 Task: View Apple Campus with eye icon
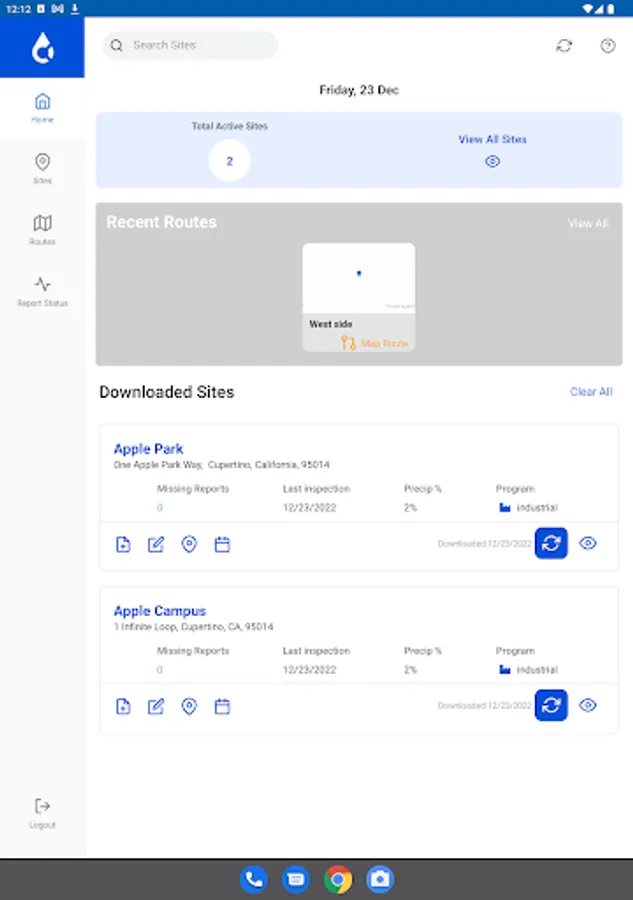(x=588, y=705)
